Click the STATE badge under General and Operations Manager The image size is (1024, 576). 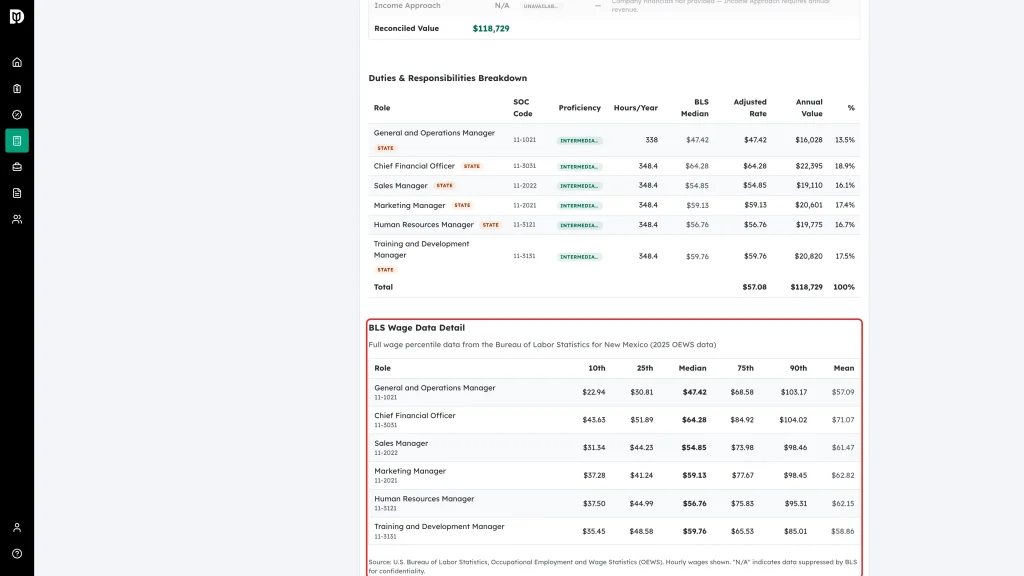[385, 148]
